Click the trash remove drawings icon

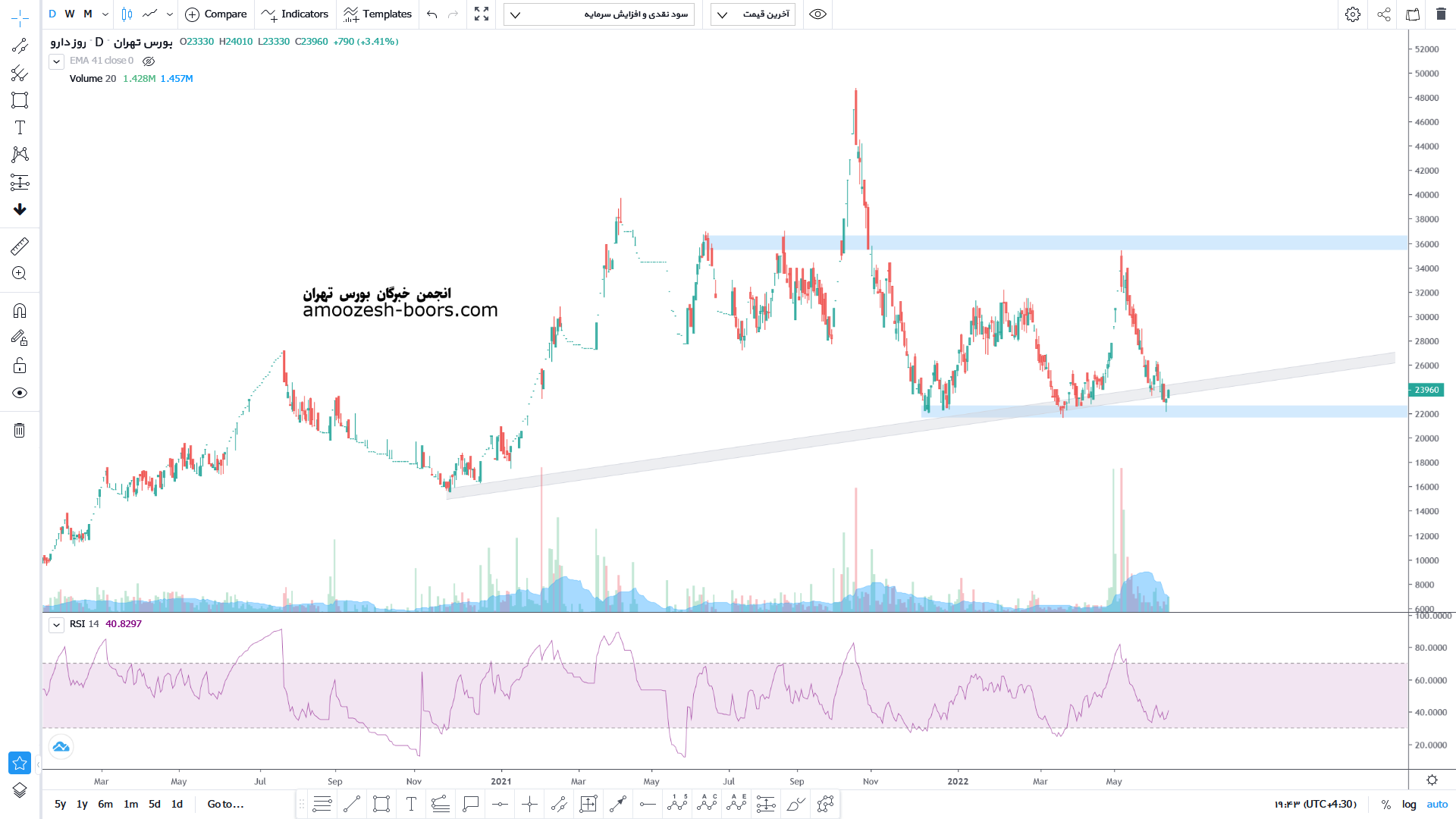(20, 431)
